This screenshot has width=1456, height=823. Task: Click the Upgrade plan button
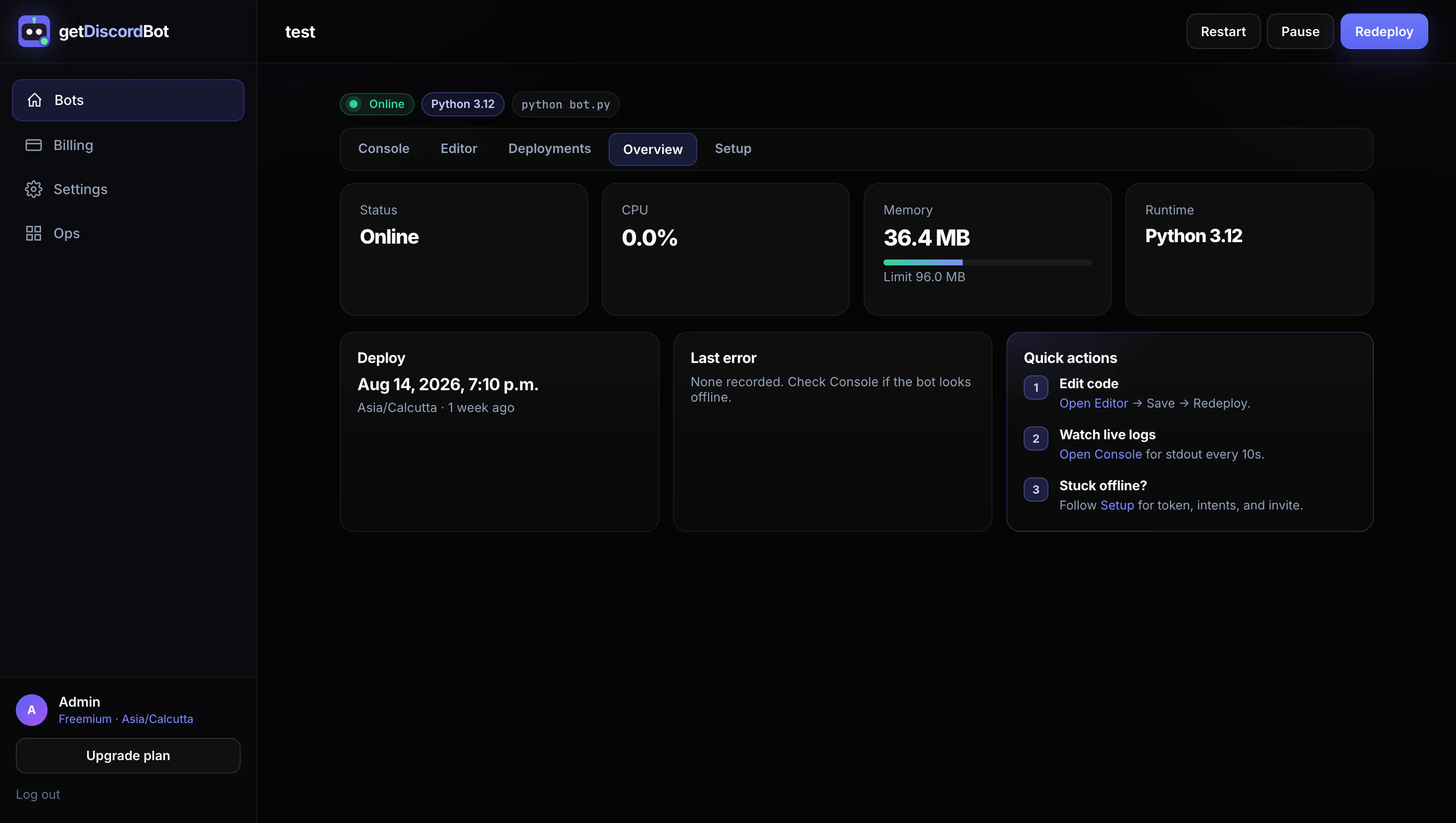(128, 756)
